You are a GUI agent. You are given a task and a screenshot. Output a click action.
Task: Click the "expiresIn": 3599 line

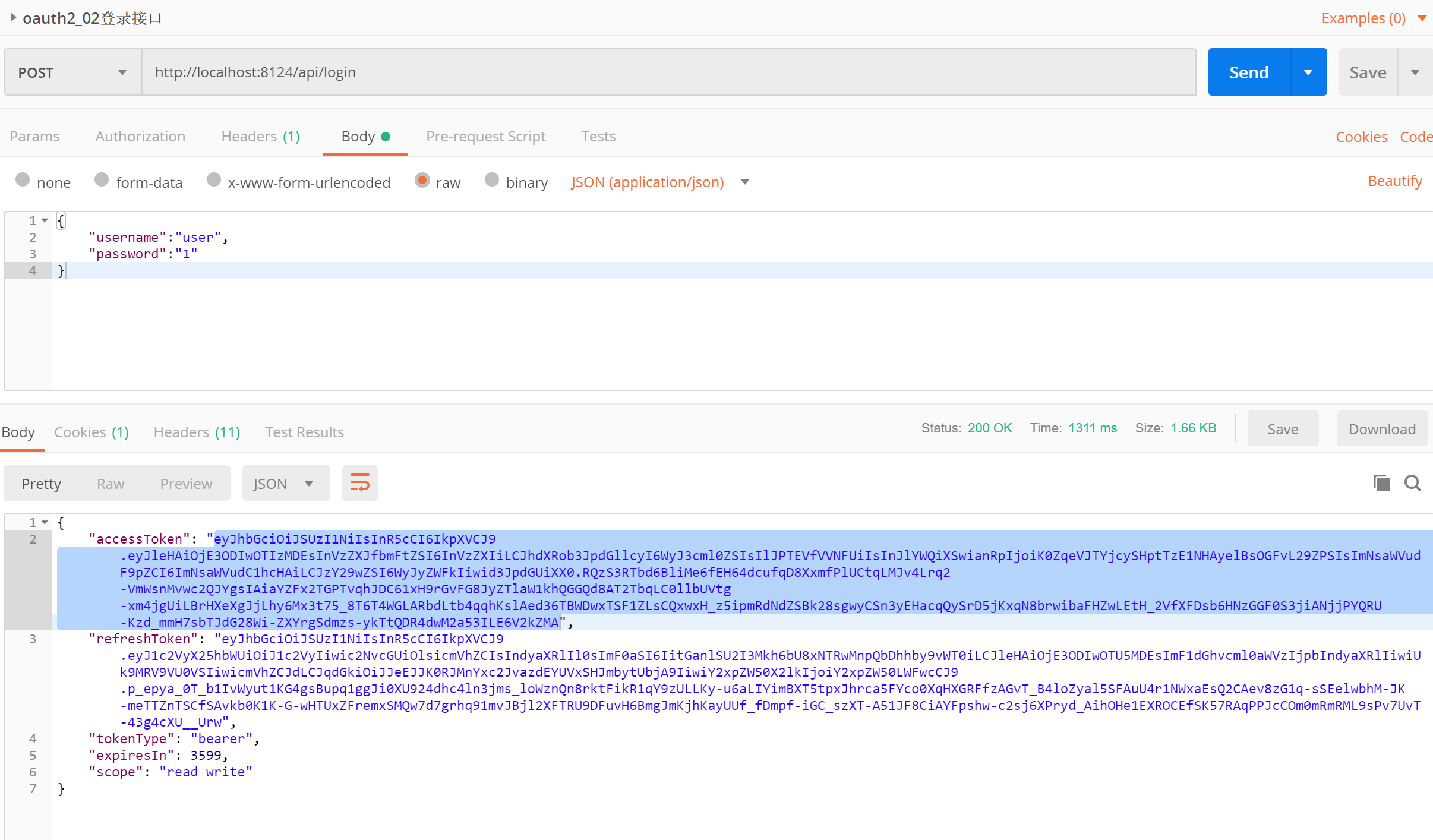click(158, 755)
